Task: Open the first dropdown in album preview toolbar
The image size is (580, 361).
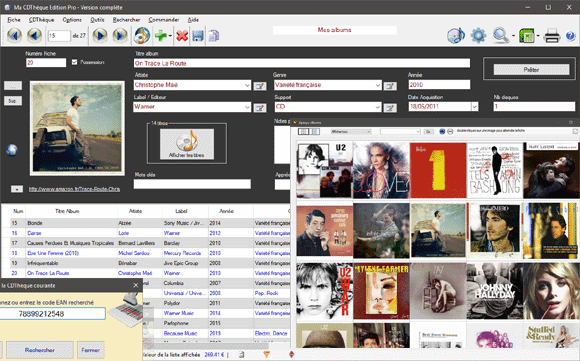Action: [x=351, y=131]
